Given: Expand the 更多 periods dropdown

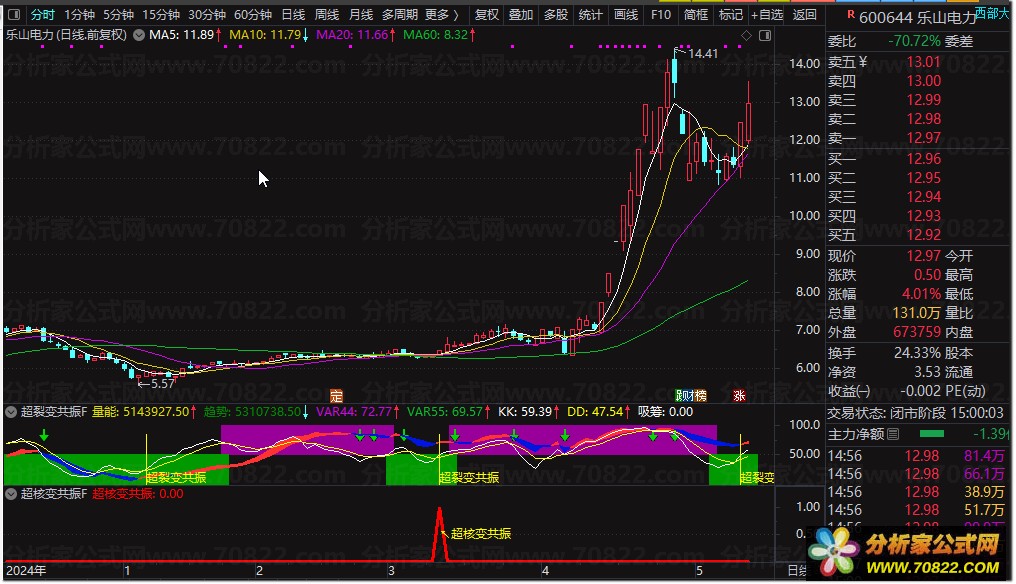Looking at the screenshot, I should point(442,14).
